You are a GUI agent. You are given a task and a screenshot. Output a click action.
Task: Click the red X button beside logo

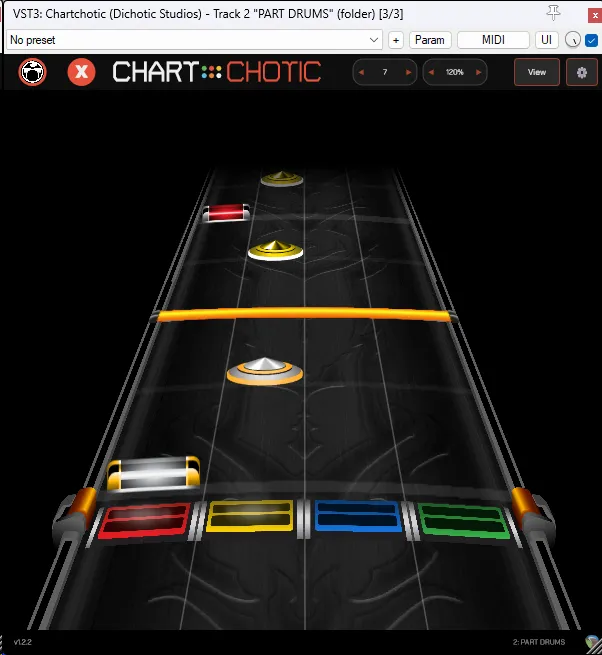point(81,72)
